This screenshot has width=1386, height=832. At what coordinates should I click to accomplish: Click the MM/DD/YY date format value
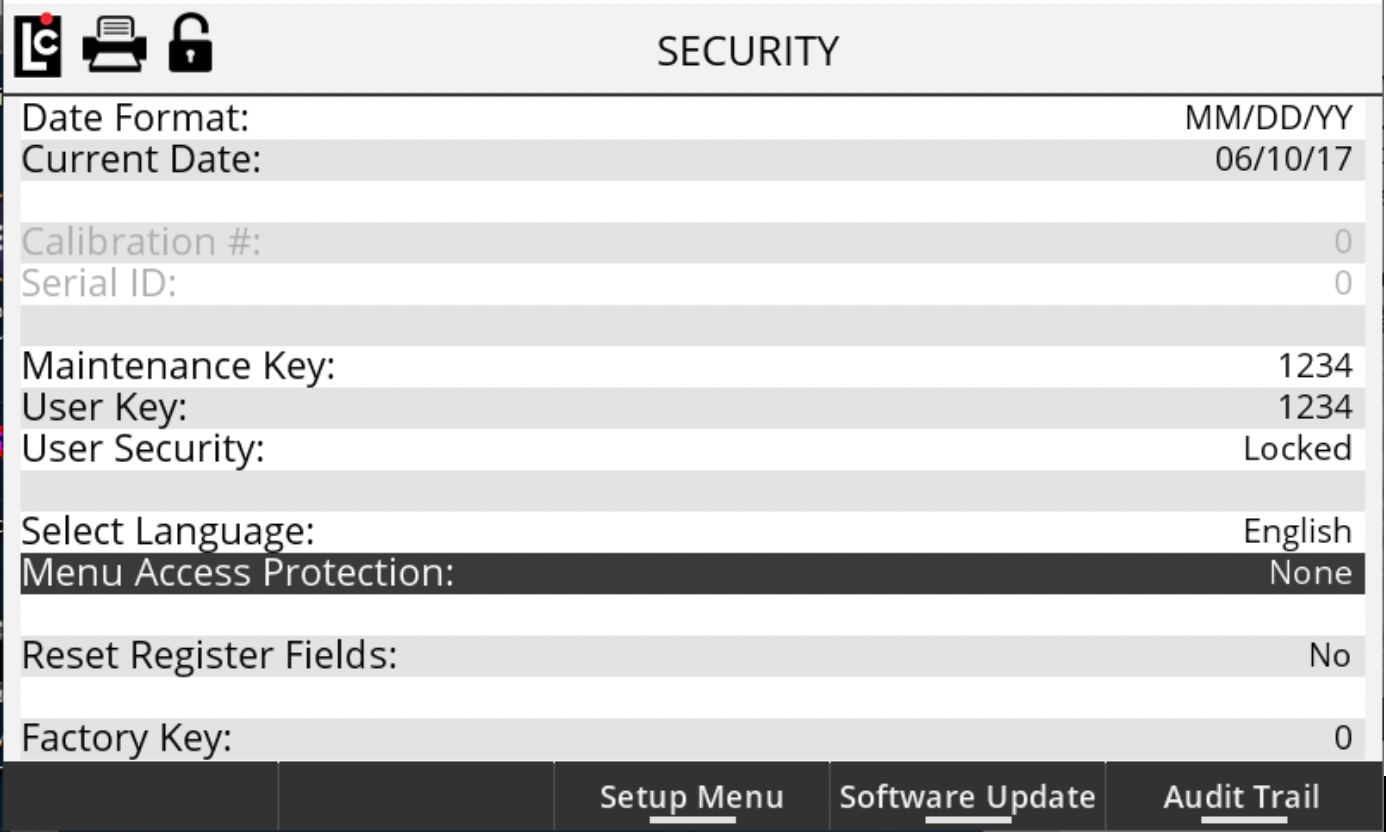(x=1268, y=118)
